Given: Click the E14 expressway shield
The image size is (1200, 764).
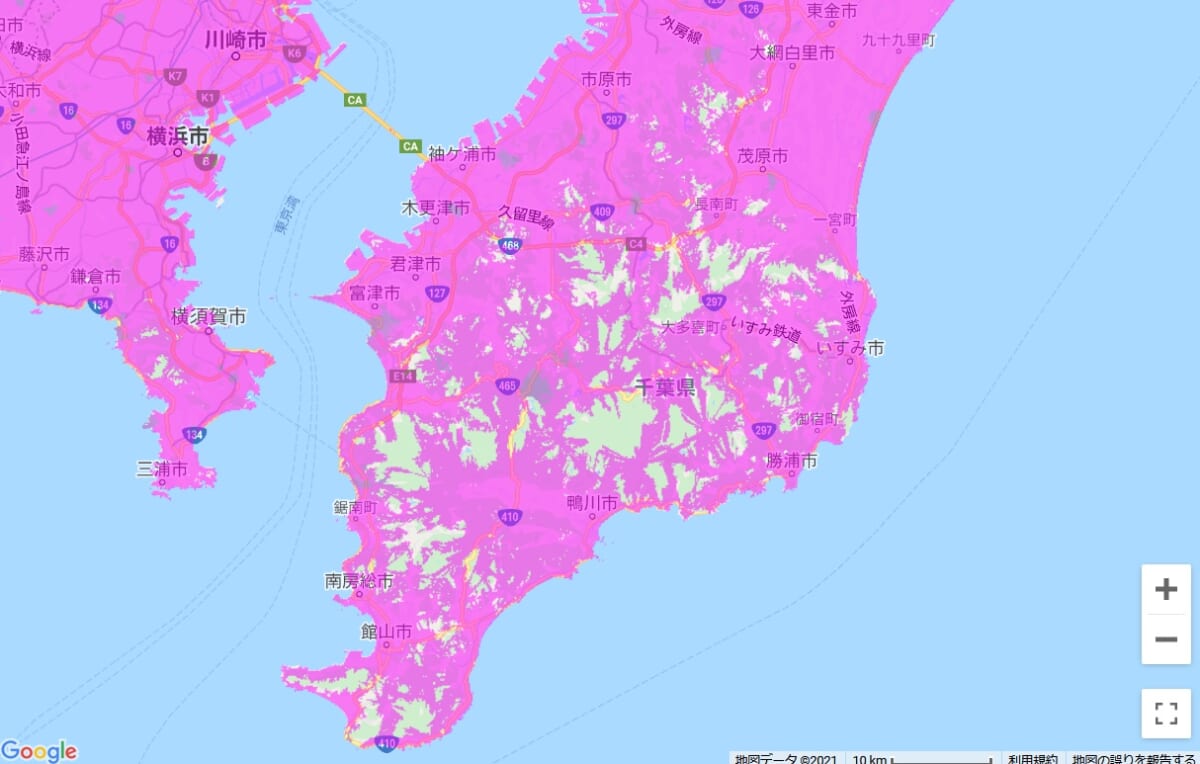Looking at the screenshot, I should [403, 376].
